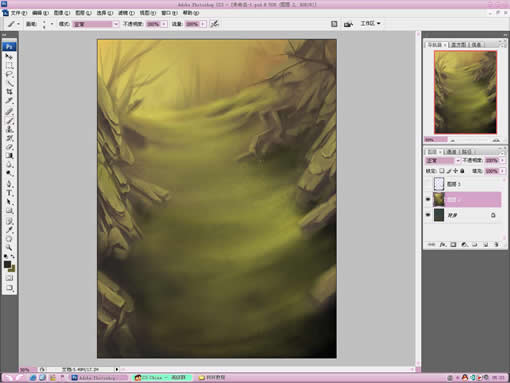Show the hidden 图层 3 layer

pyautogui.click(x=428, y=184)
